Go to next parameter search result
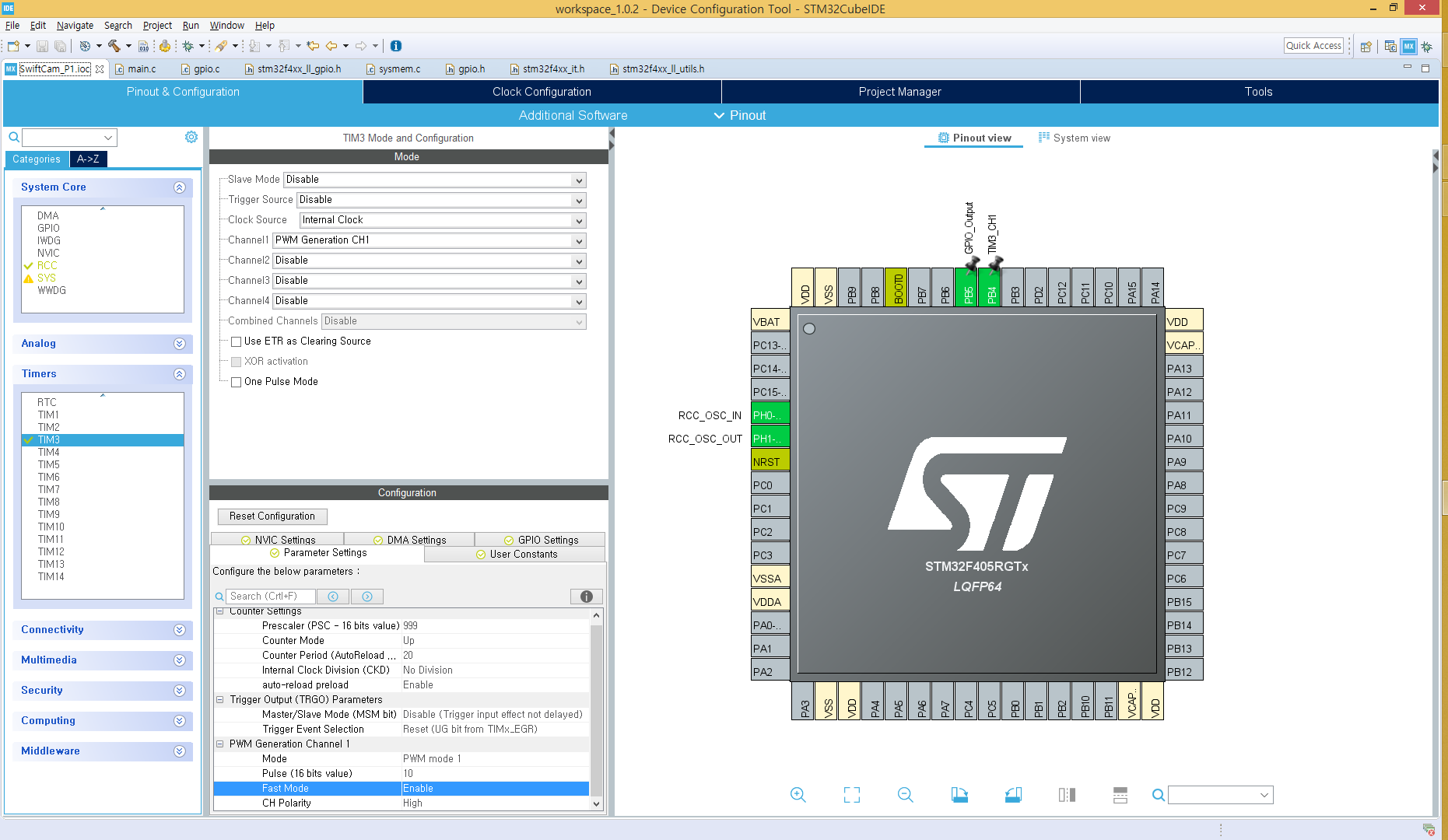 tap(367, 597)
